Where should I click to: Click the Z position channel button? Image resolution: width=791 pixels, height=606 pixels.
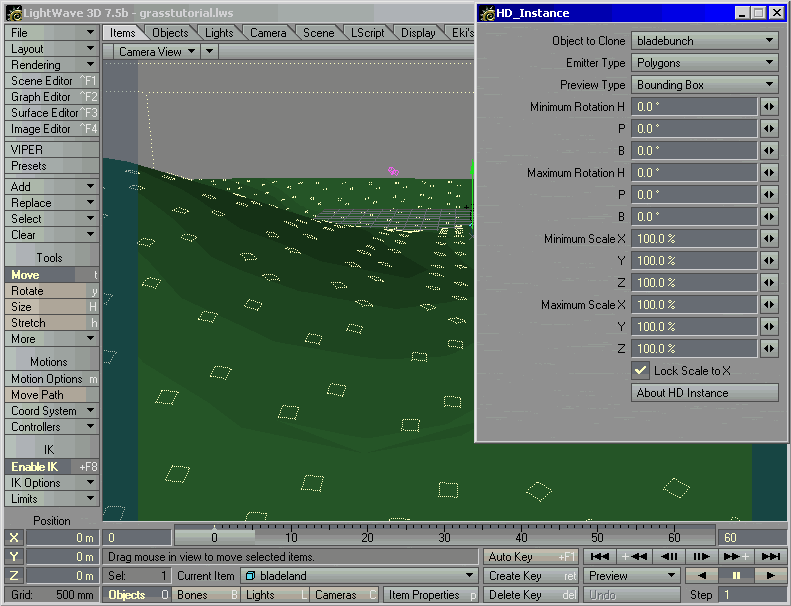click(14, 575)
